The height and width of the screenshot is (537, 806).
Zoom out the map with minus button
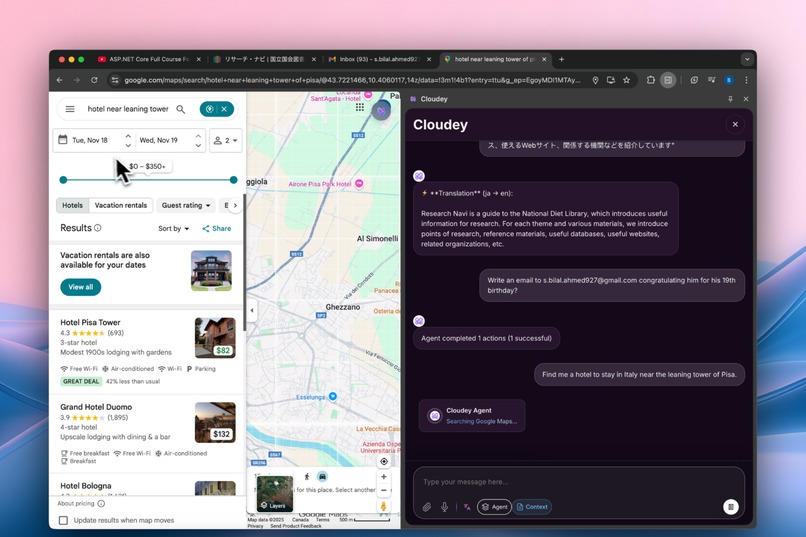[x=383, y=490]
